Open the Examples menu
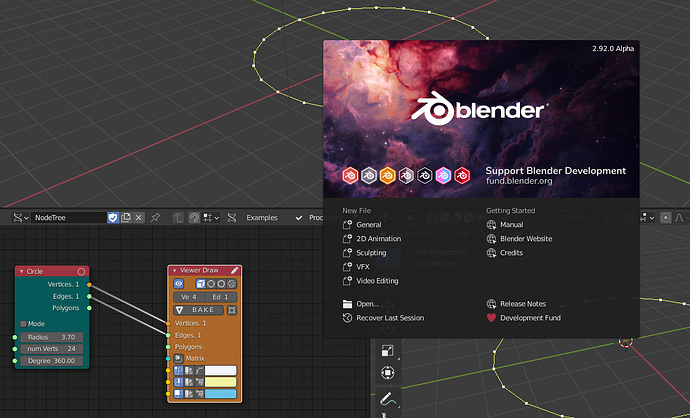The image size is (690, 418). coord(262,218)
